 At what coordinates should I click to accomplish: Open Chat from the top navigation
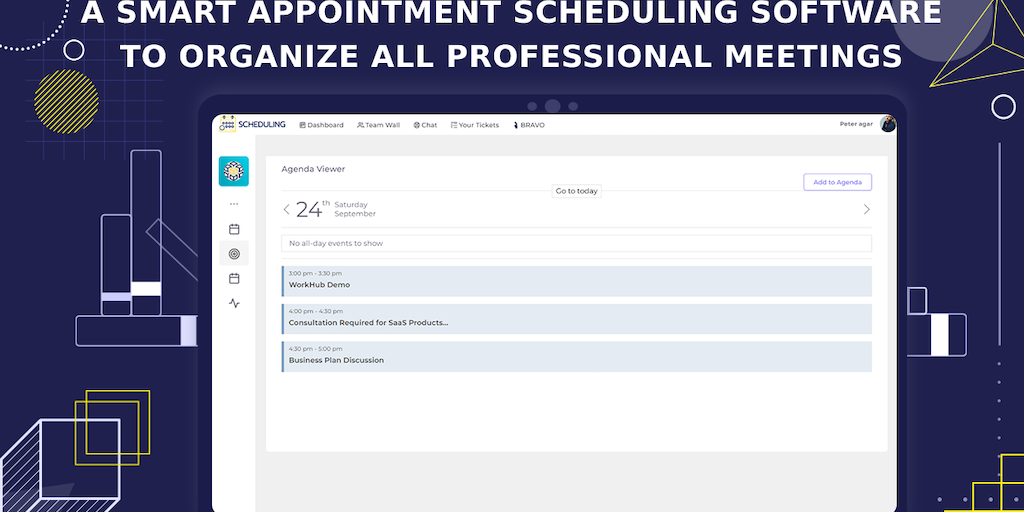click(x=425, y=125)
